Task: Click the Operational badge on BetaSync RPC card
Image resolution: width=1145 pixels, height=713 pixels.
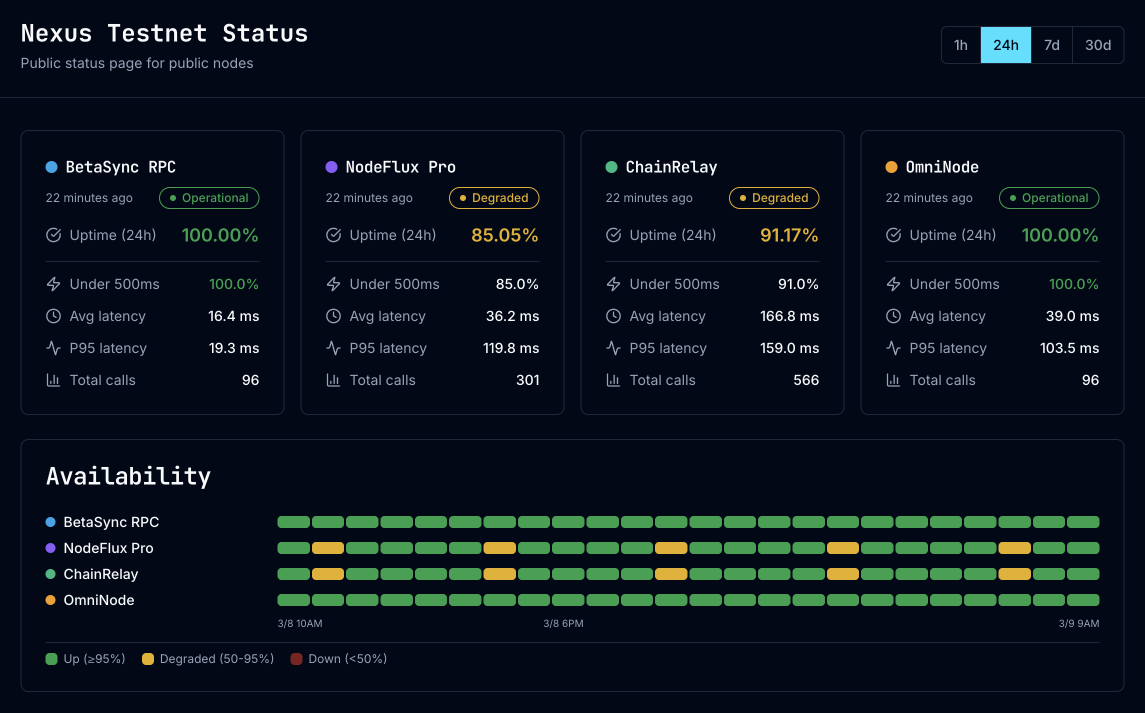Action: pyautogui.click(x=210, y=198)
